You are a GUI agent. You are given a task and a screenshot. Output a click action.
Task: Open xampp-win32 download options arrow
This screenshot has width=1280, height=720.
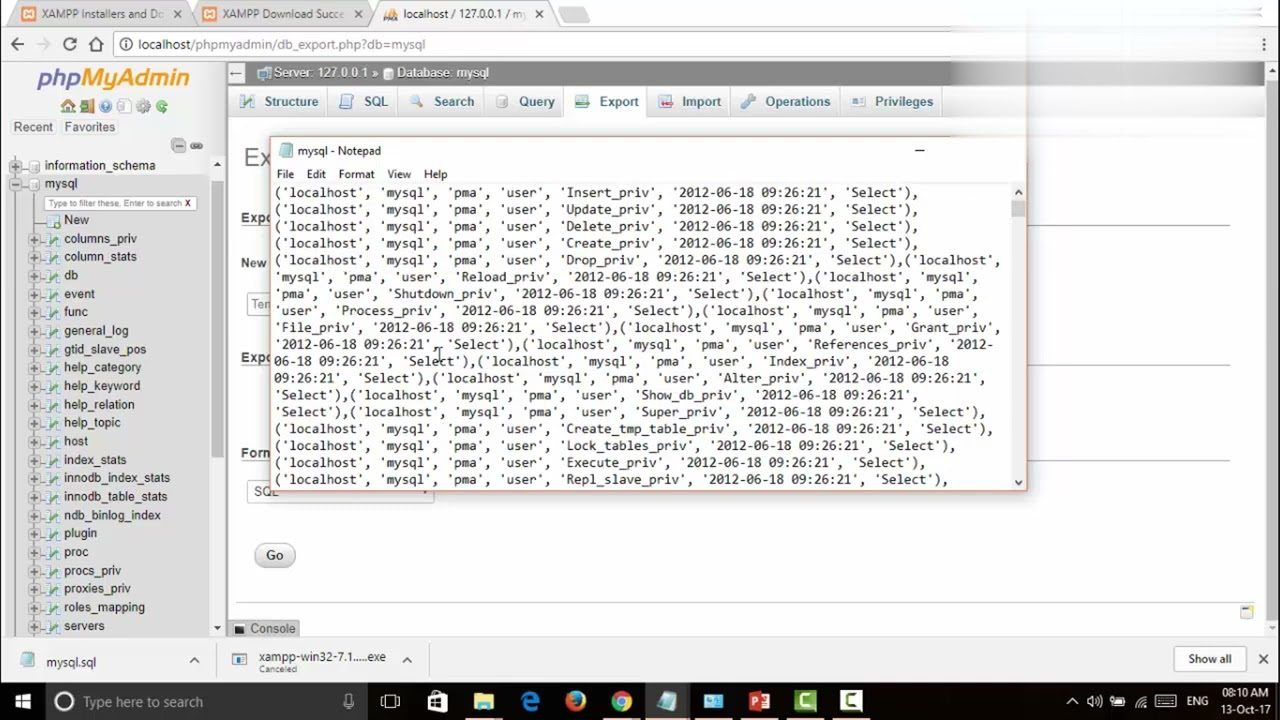point(407,660)
